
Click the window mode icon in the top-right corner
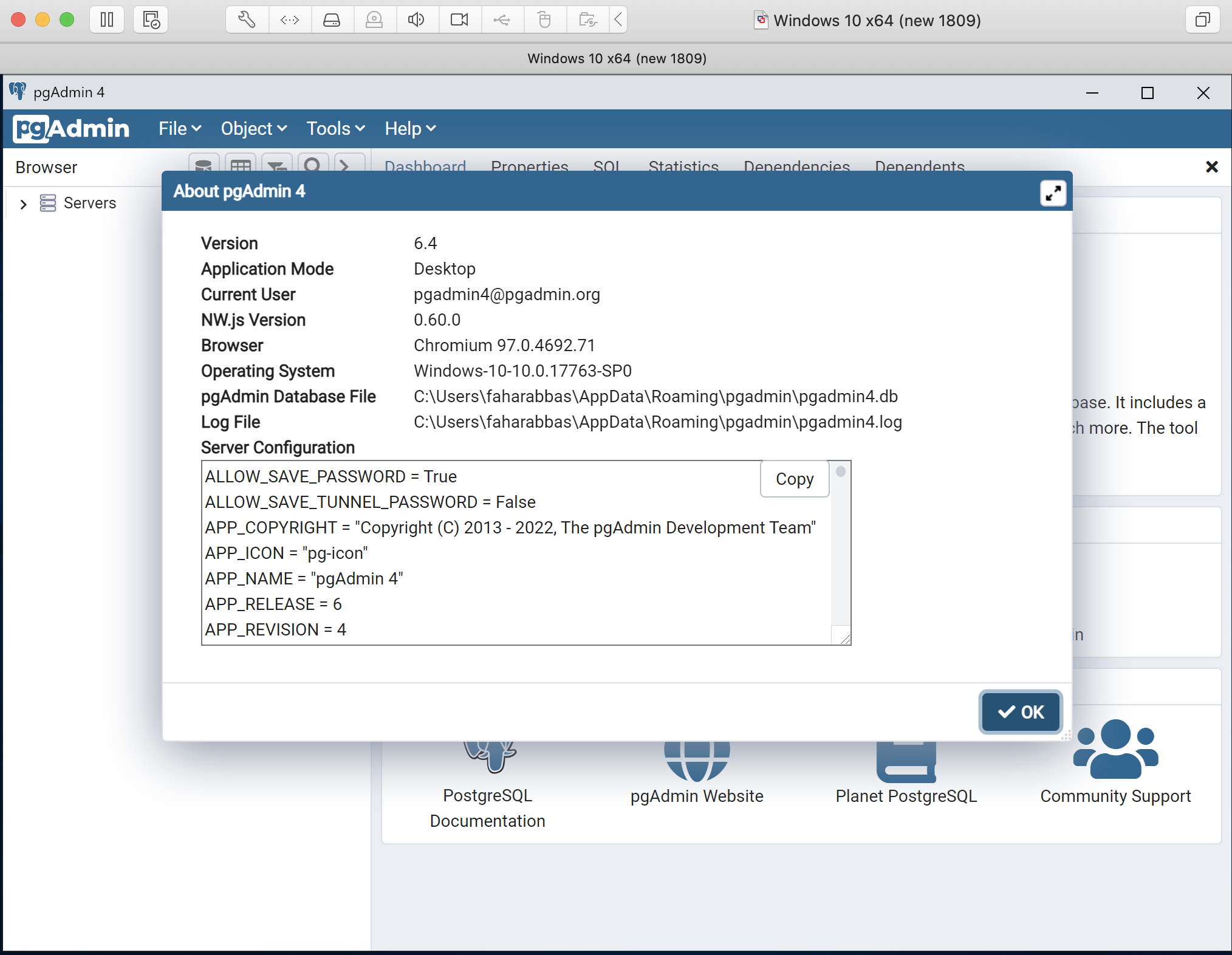pos(1202,19)
